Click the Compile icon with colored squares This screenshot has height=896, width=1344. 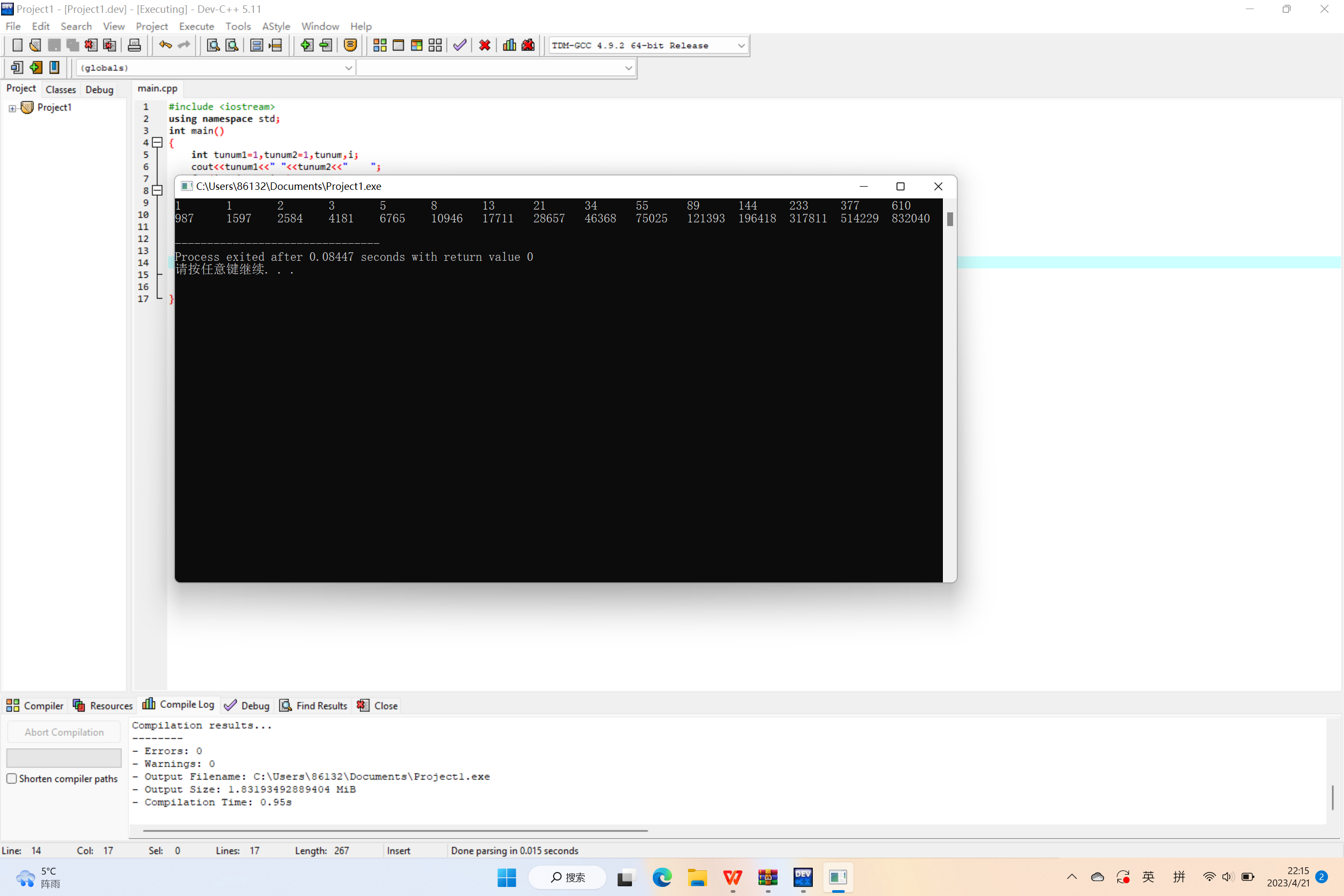(x=379, y=45)
